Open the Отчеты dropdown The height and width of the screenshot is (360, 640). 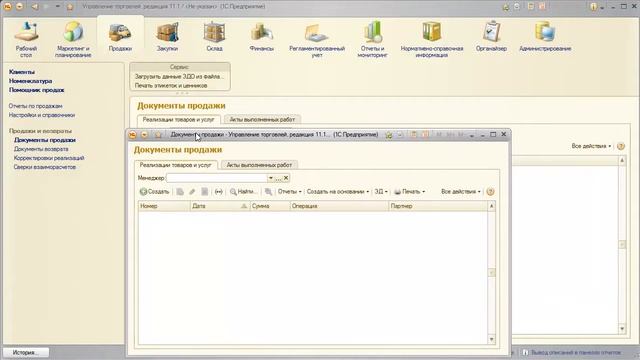tap(289, 191)
